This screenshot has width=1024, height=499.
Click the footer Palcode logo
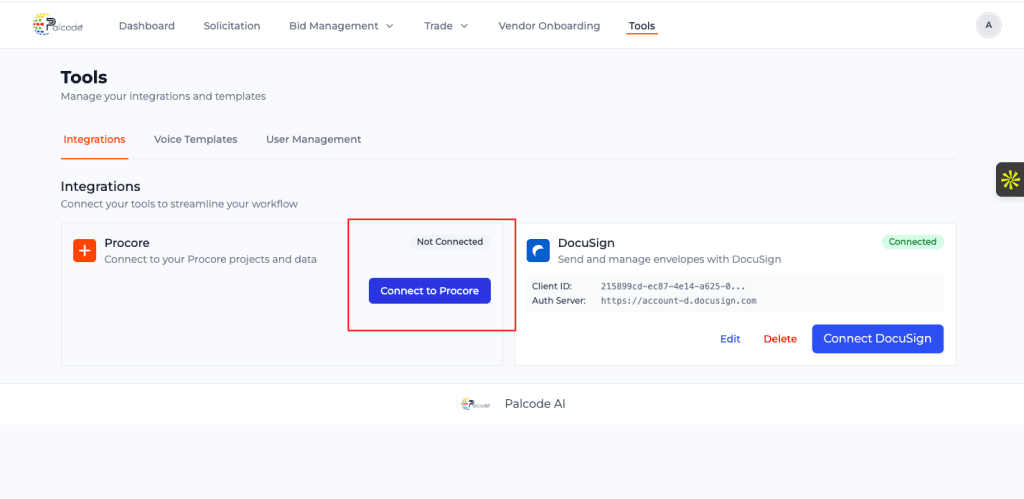pyautogui.click(x=476, y=404)
